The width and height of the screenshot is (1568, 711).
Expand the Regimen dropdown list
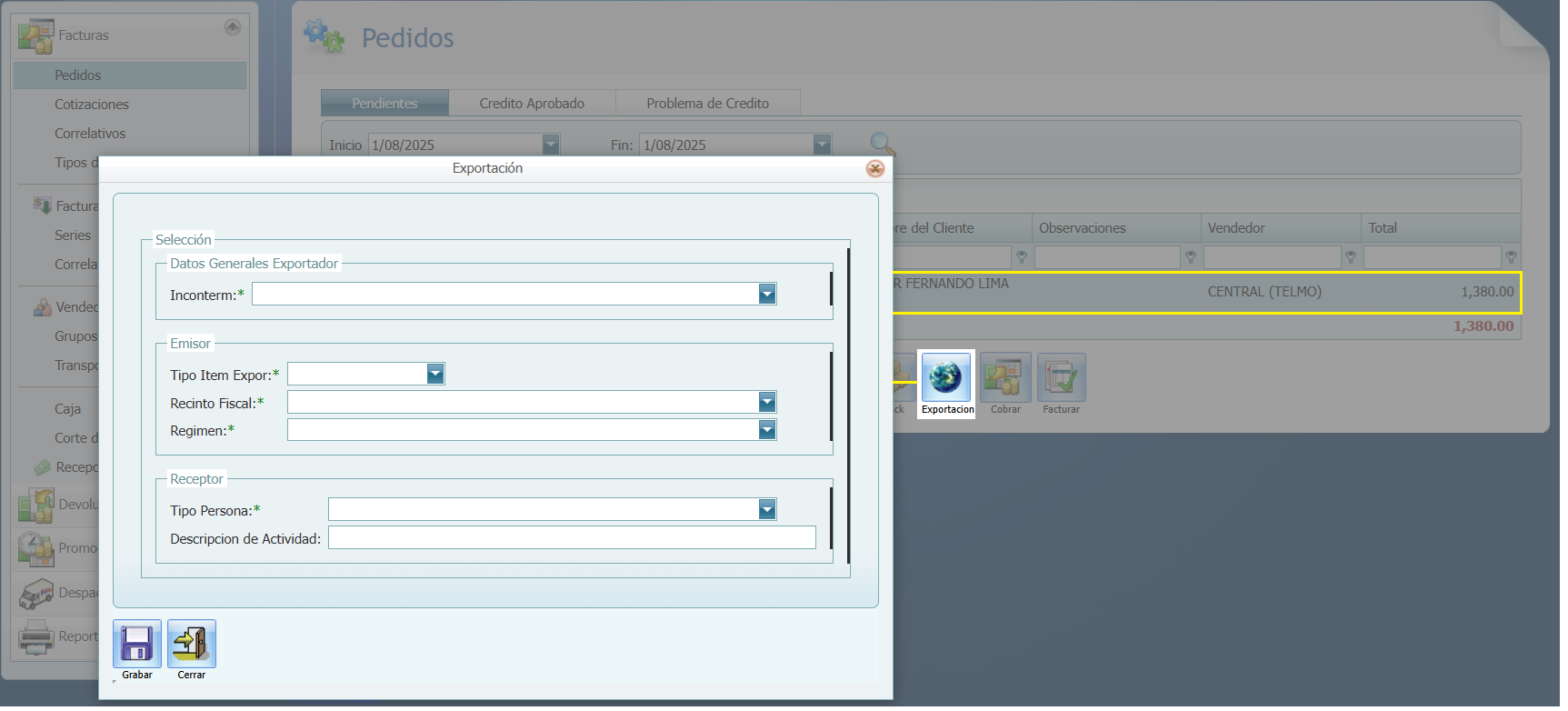pyautogui.click(x=767, y=430)
